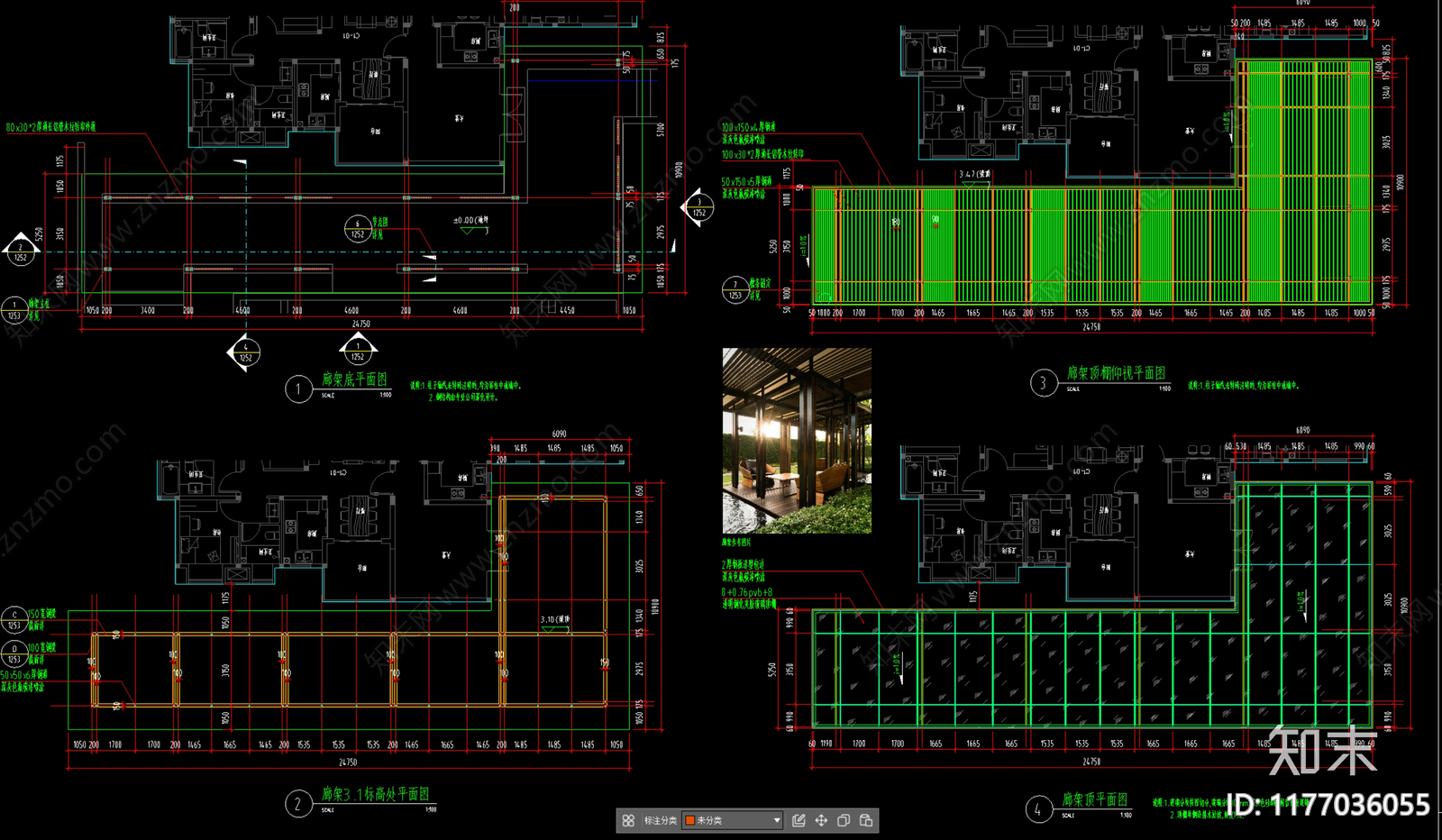Click the 24750 dimension under drawing 3
Image resolution: width=1442 pixels, height=840 pixels.
pyautogui.click(x=1091, y=327)
